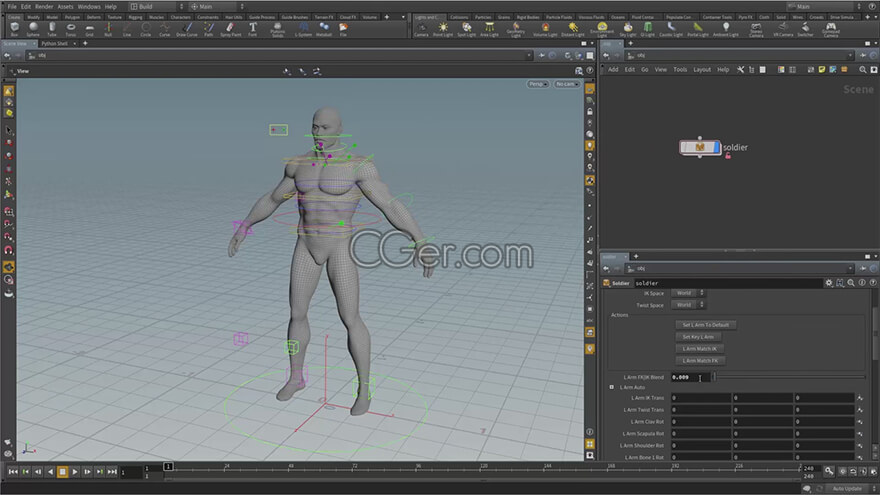
Task: Open network editor Layout menu
Action: (702, 70)
